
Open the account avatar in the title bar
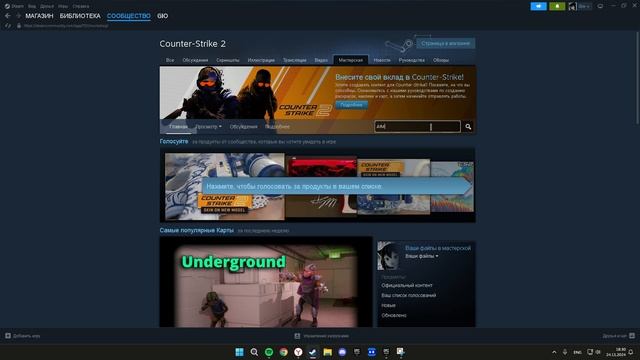tap(572, 6)
